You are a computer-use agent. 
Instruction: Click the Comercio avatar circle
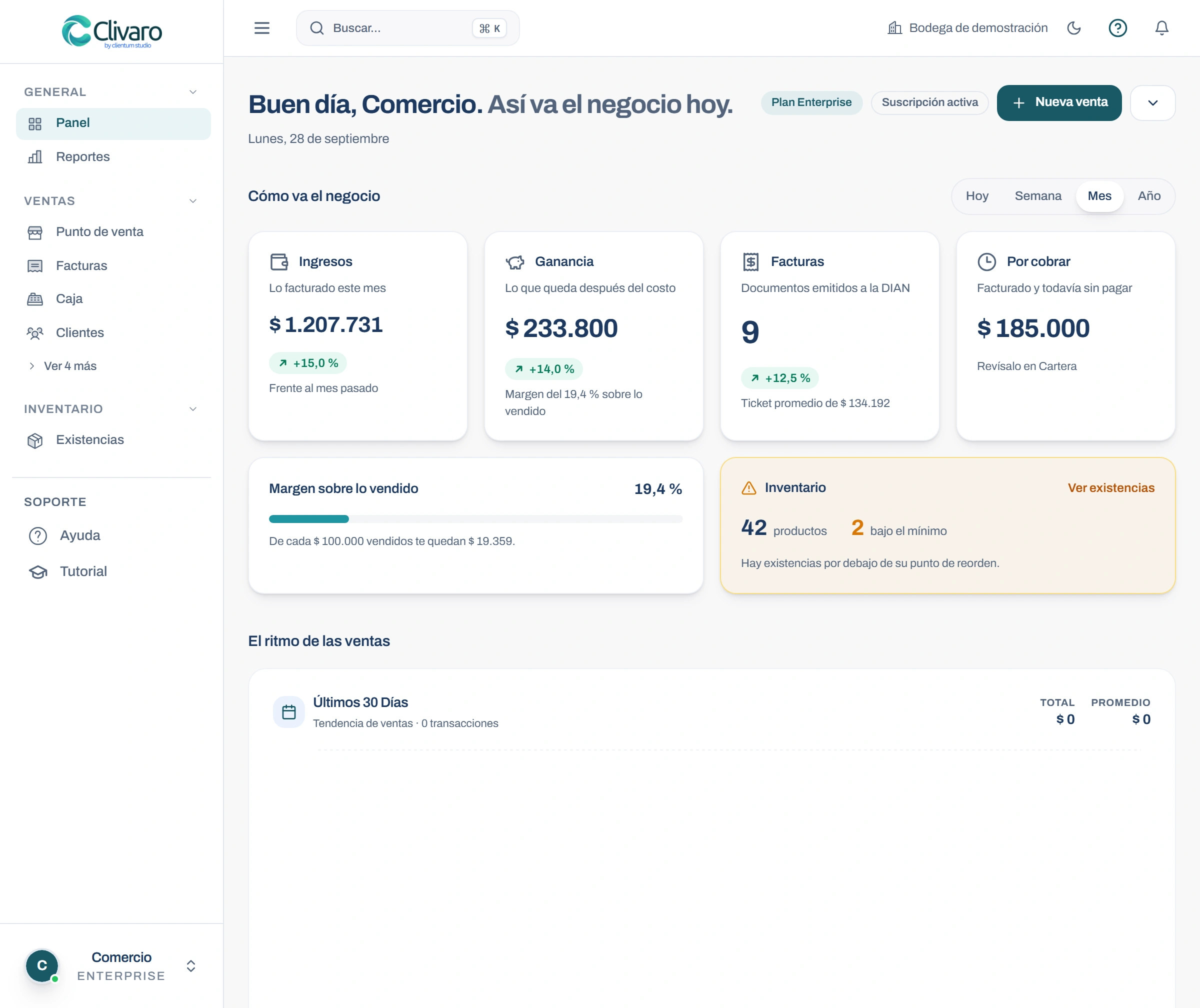(41, 965)
